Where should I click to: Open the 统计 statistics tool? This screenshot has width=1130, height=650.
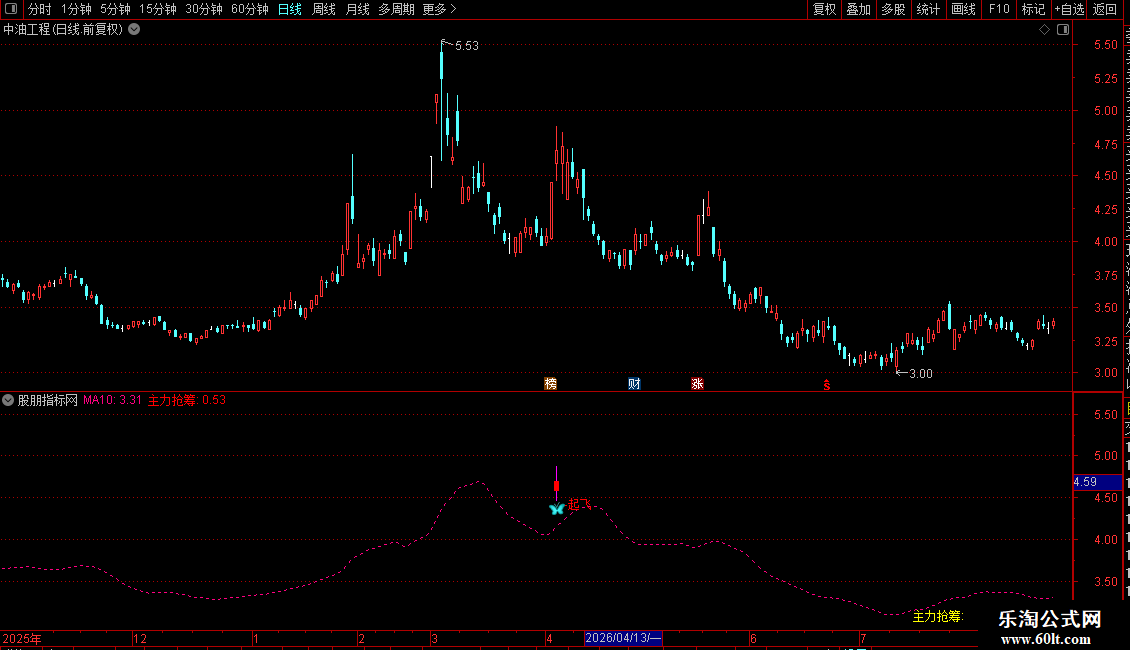point(927,9)
